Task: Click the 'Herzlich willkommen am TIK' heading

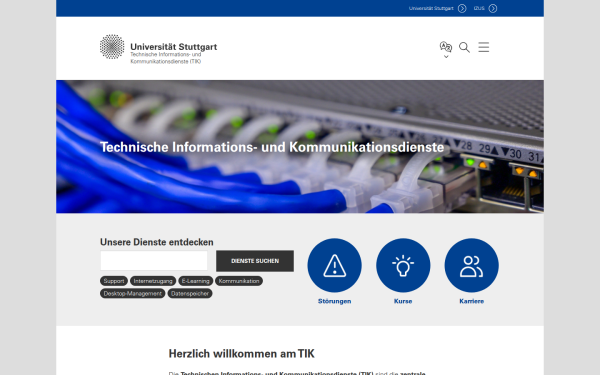Action: (241, 354)
